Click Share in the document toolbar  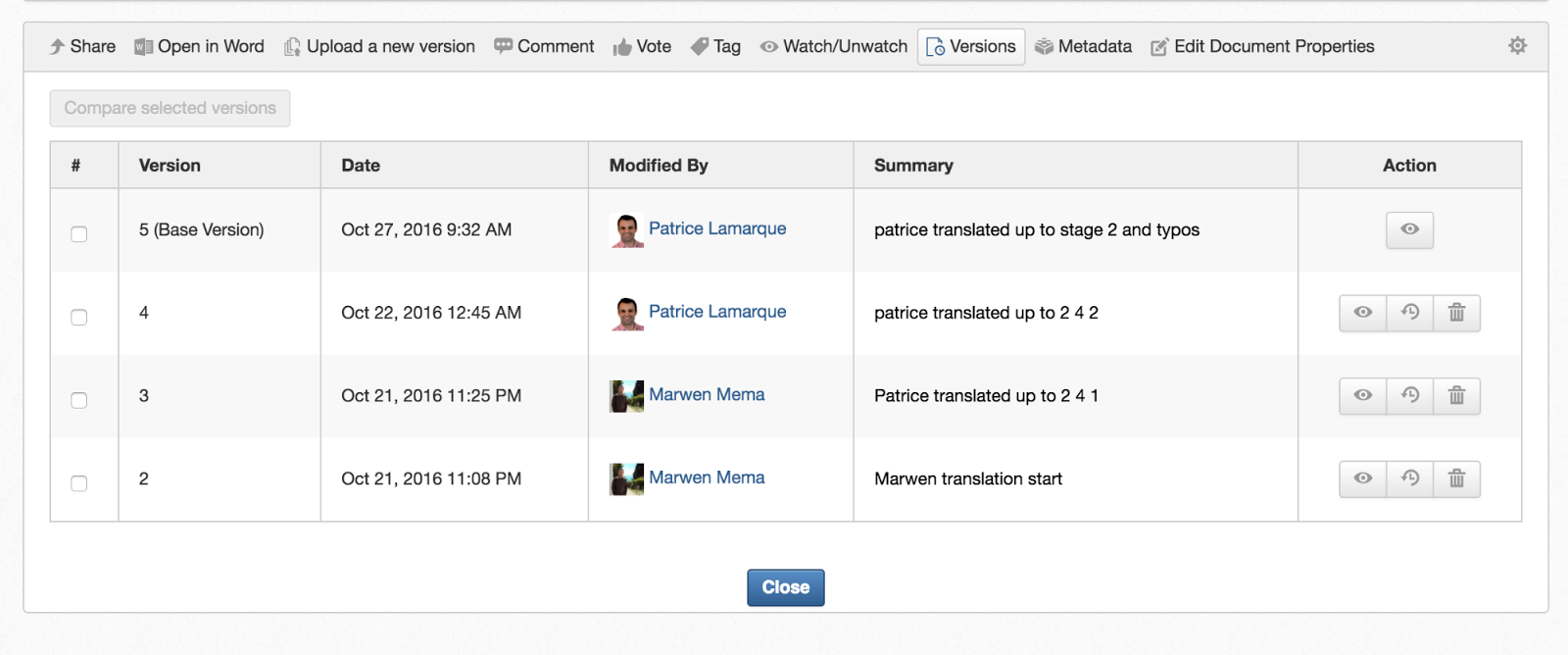[82, 47]
